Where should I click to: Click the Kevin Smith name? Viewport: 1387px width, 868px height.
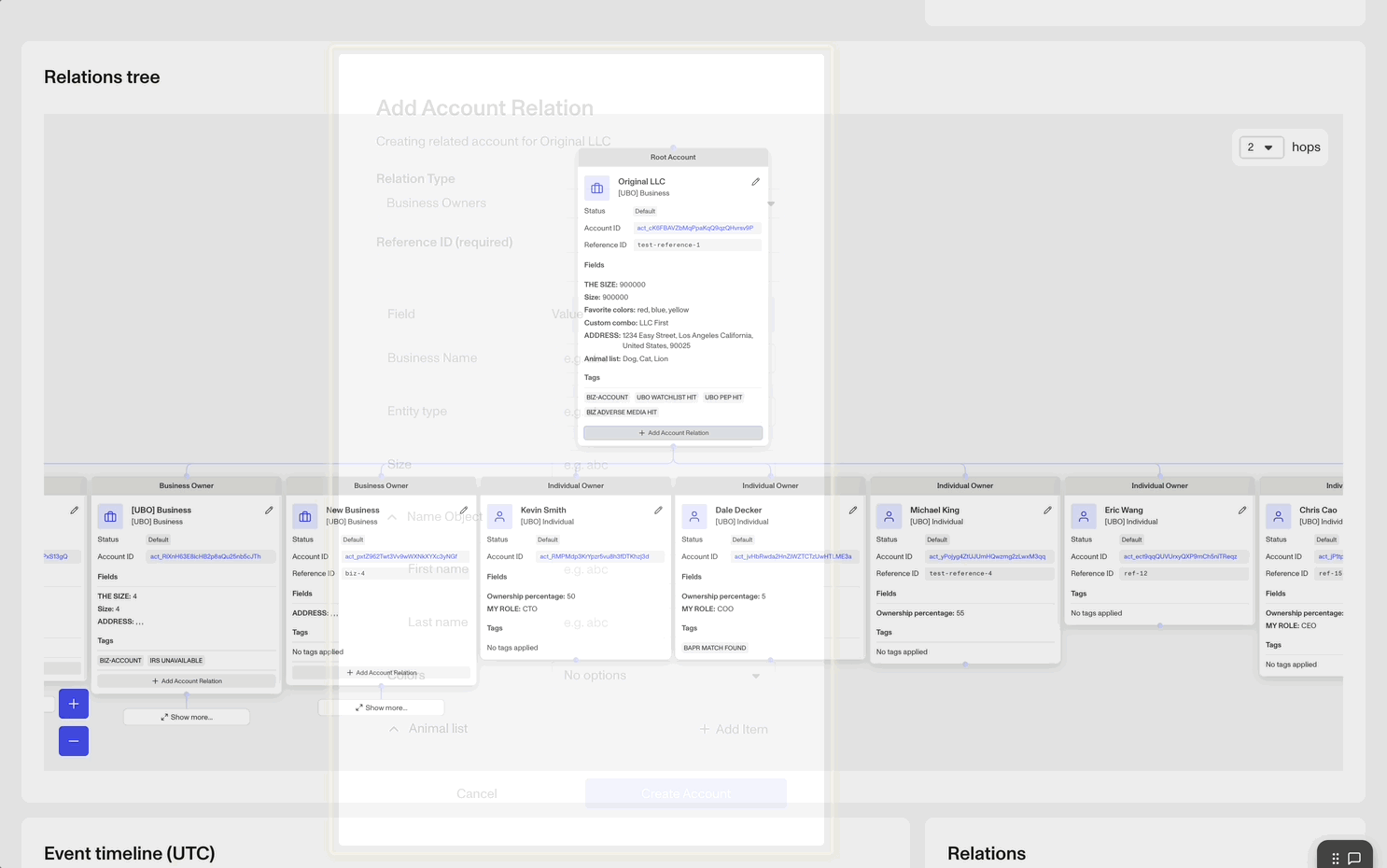tap(543, 511)
